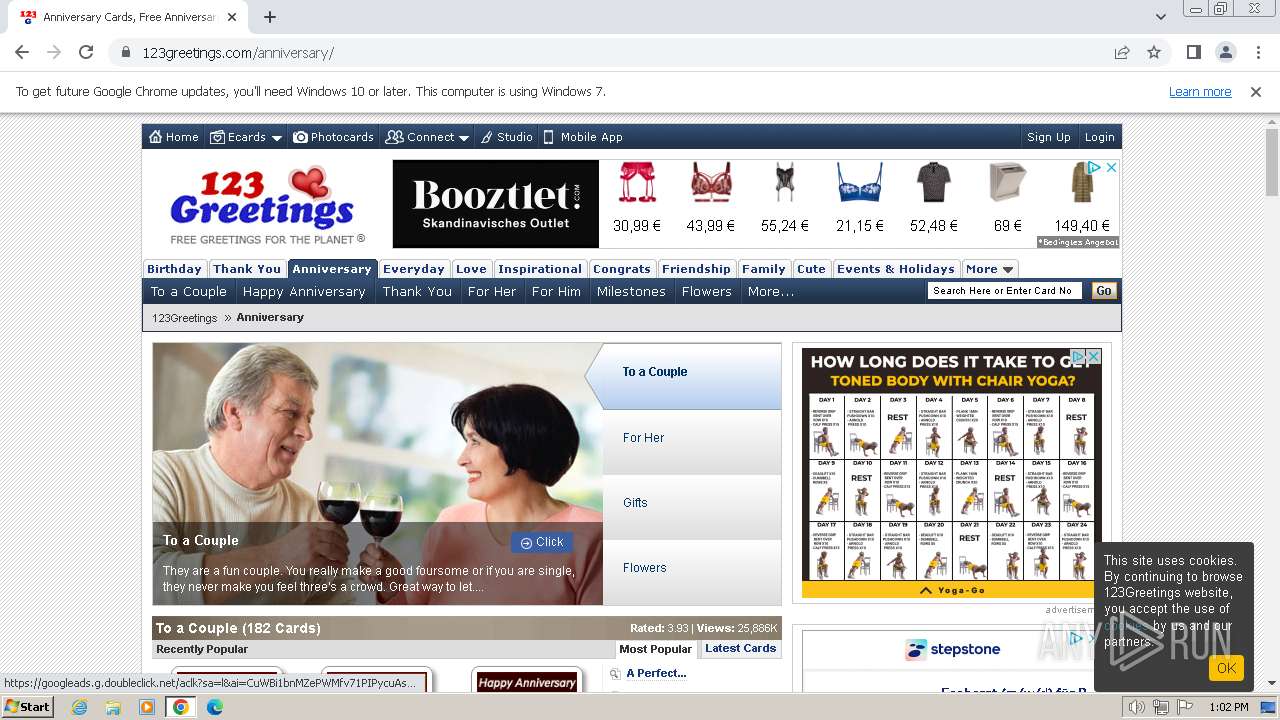Click the Chrome tab search chevron
The width and height of the screenshot is (1280, 720).
click(1160, 17)
